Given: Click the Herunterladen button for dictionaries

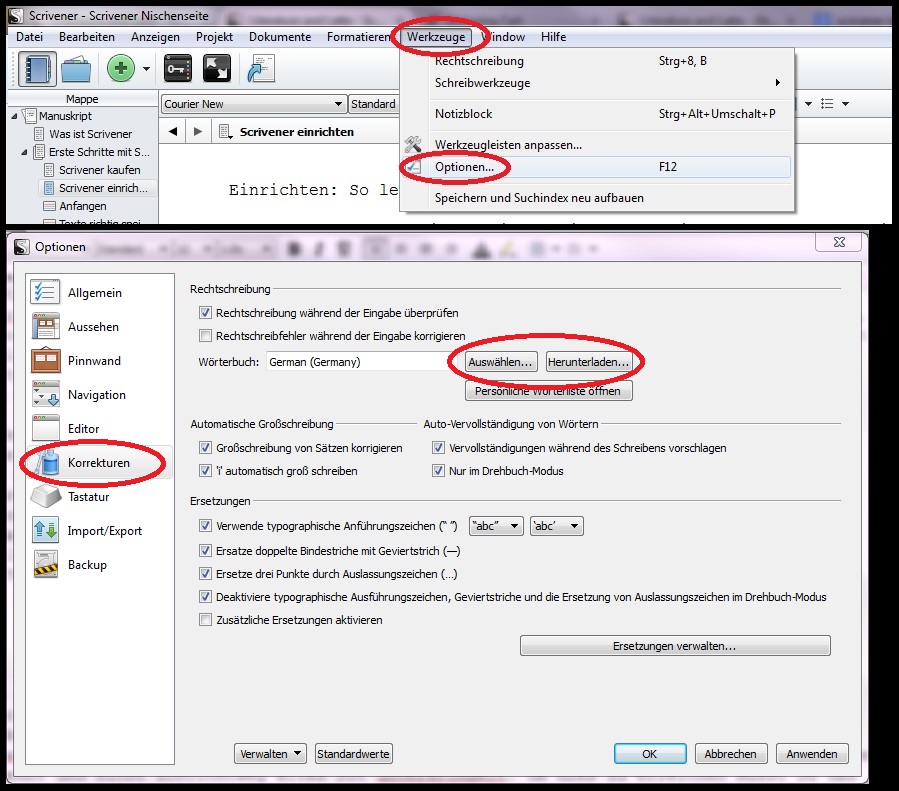Looking at the screenshot, I should click(x=590, y=362).
